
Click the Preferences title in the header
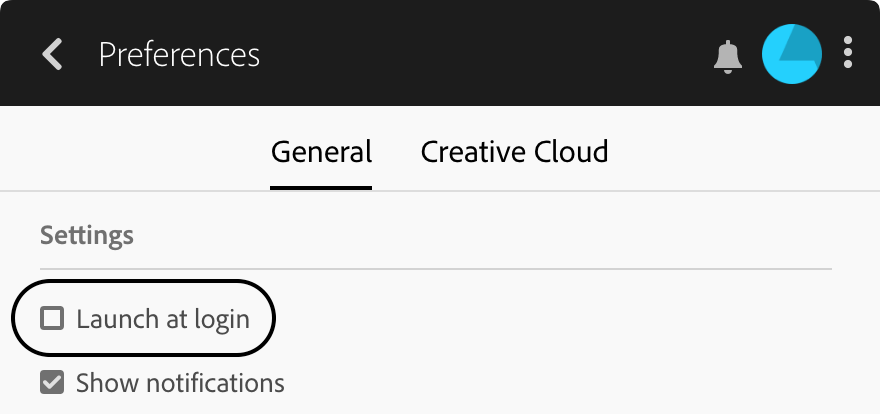tap(179, 54)
